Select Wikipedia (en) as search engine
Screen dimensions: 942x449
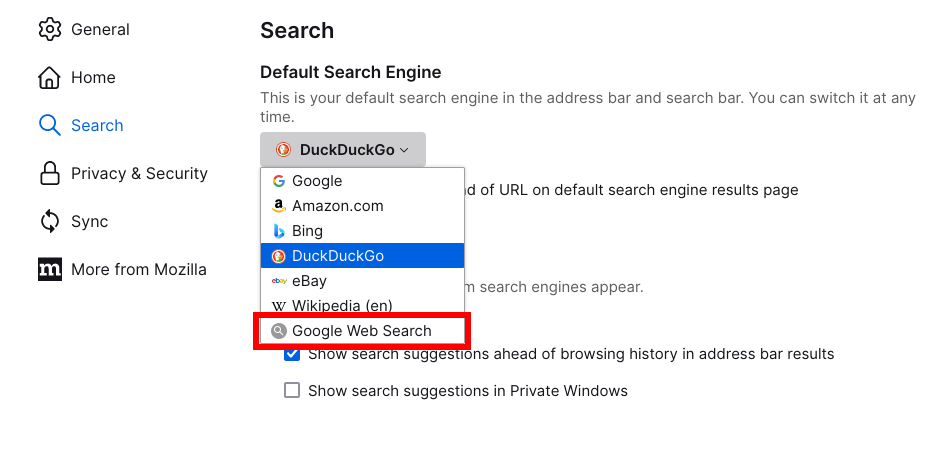pyautogui.click(x=342, y=306)
